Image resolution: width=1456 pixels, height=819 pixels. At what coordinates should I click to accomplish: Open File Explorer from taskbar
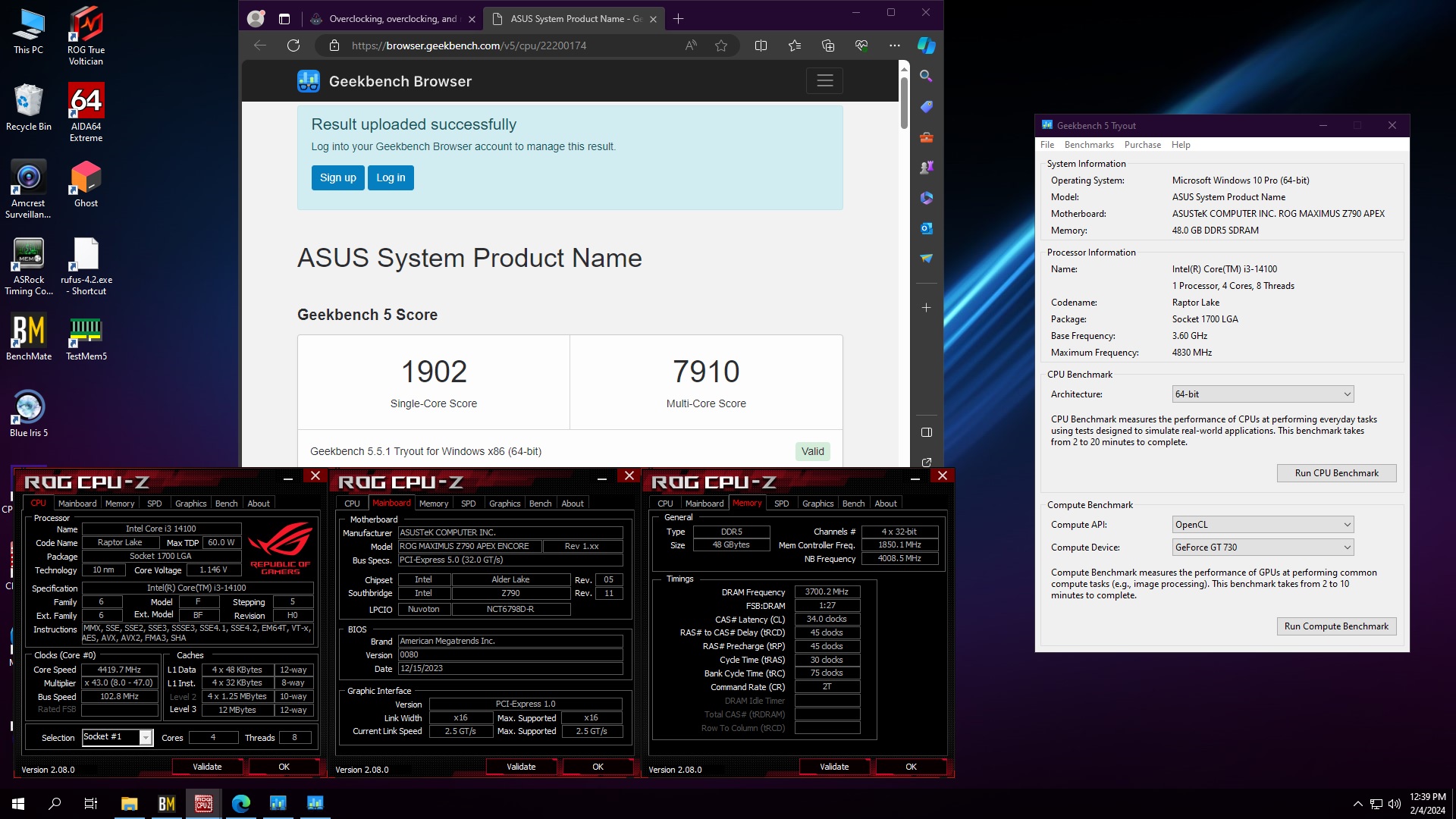pyautogui.click(x=129, y=803)
